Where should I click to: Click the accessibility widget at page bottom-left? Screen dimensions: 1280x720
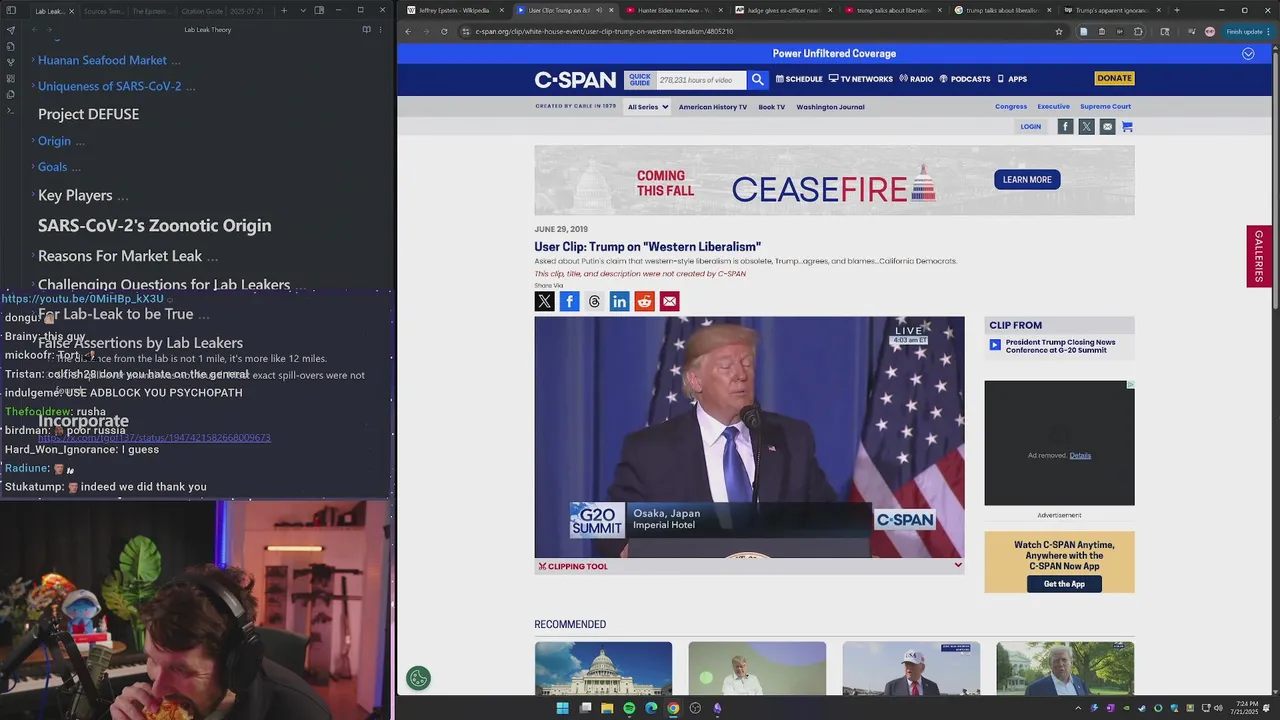(x=418, y=679)
